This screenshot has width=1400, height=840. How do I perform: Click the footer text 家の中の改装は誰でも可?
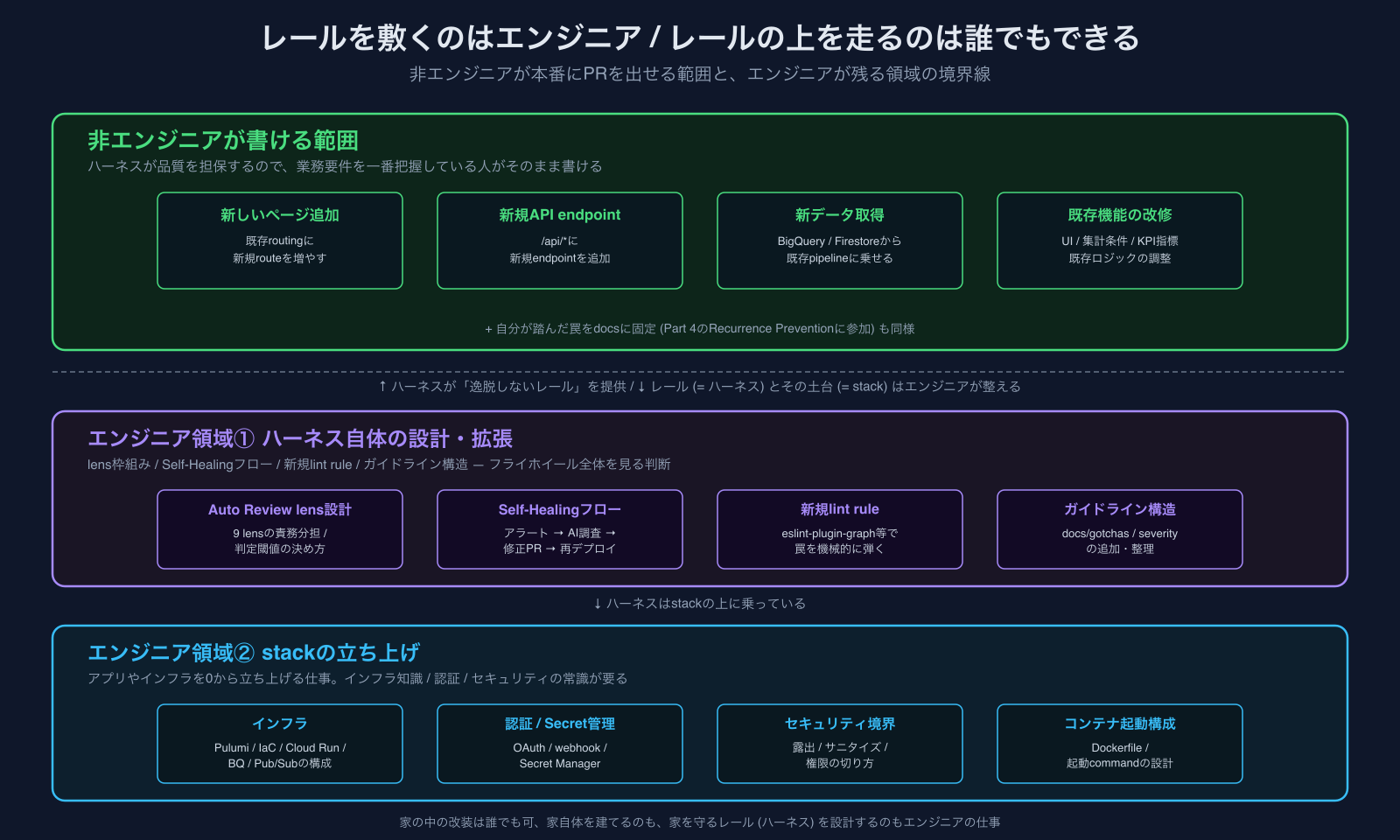pos(700,822)
